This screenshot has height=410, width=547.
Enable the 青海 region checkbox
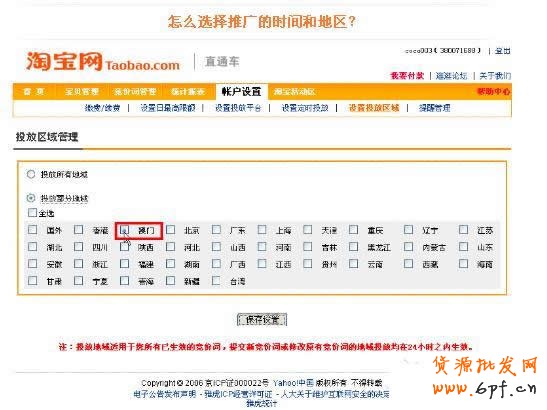[124, 280]
